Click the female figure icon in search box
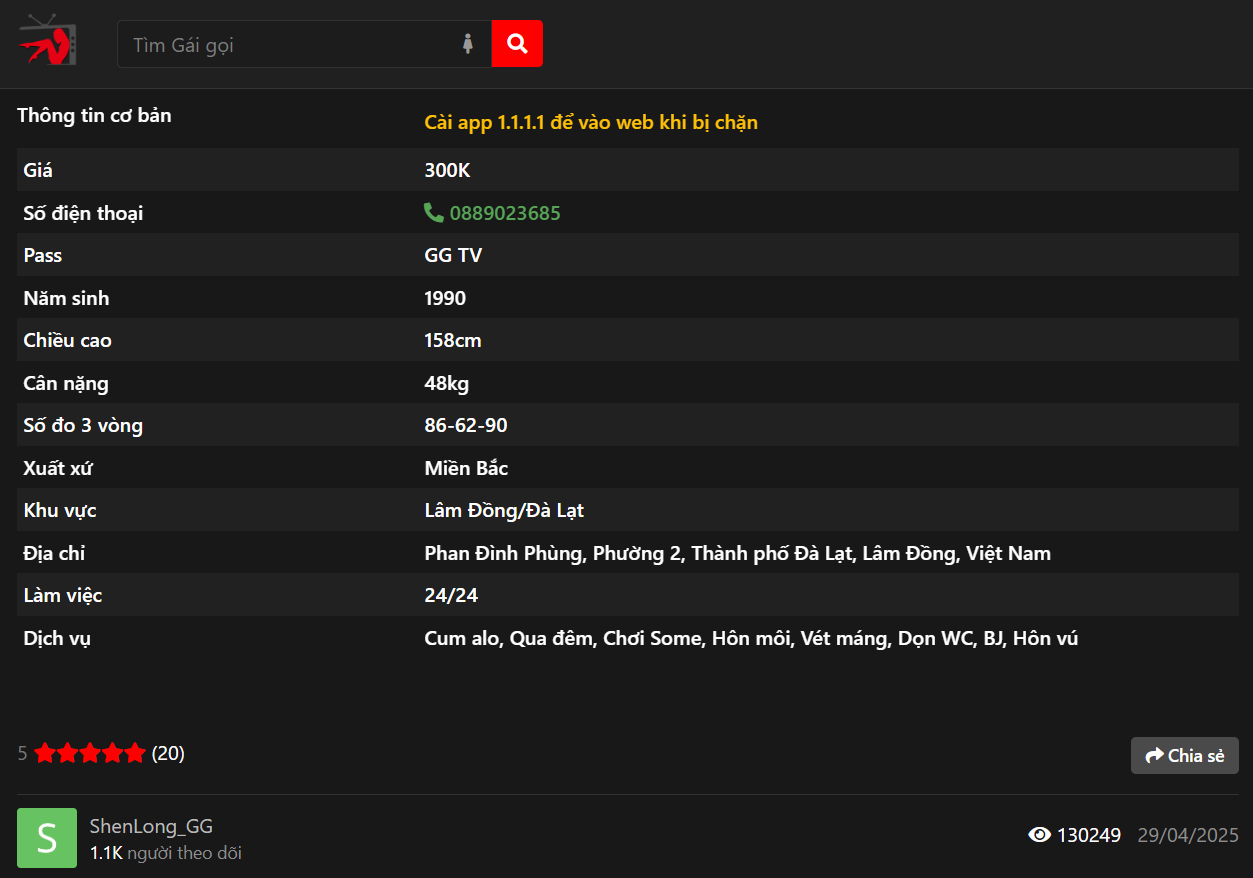 (x=467, y=44)
